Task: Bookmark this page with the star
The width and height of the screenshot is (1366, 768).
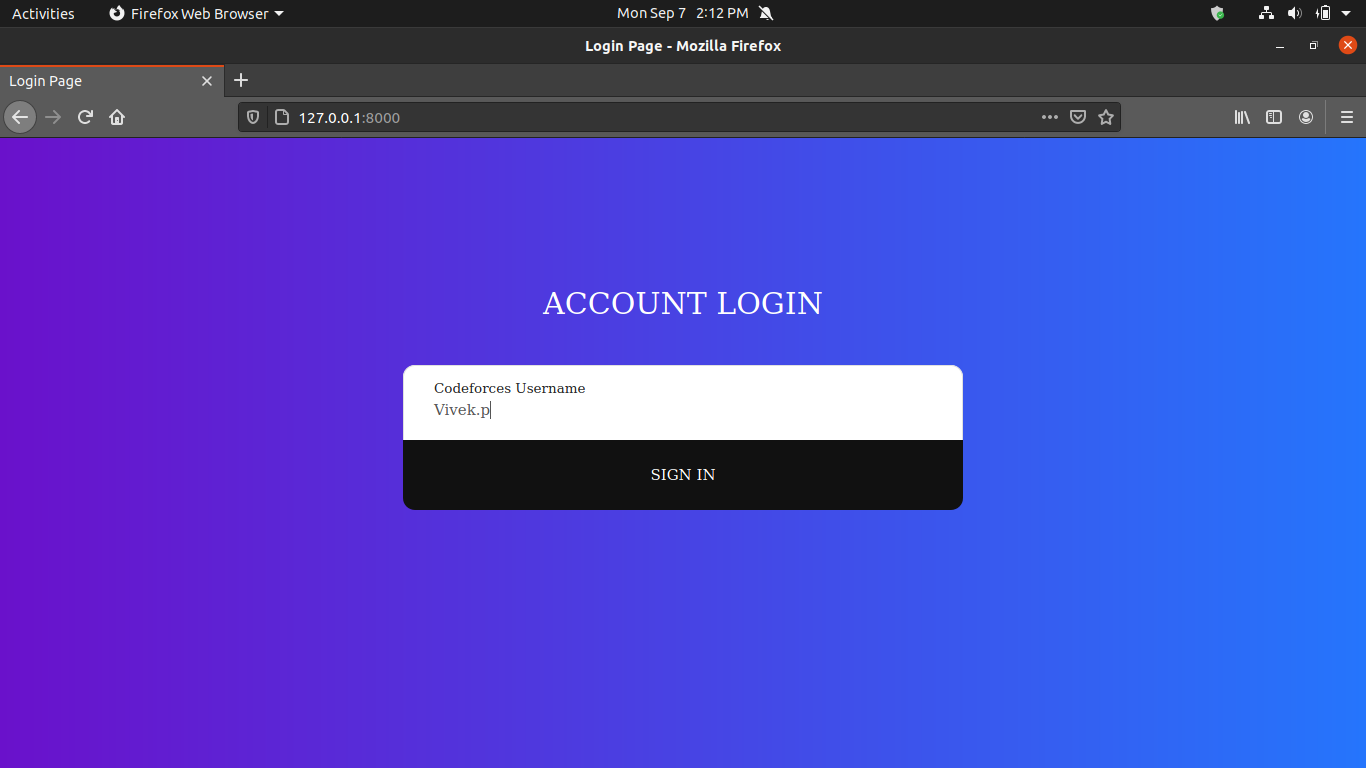Action: [1106, 117]
